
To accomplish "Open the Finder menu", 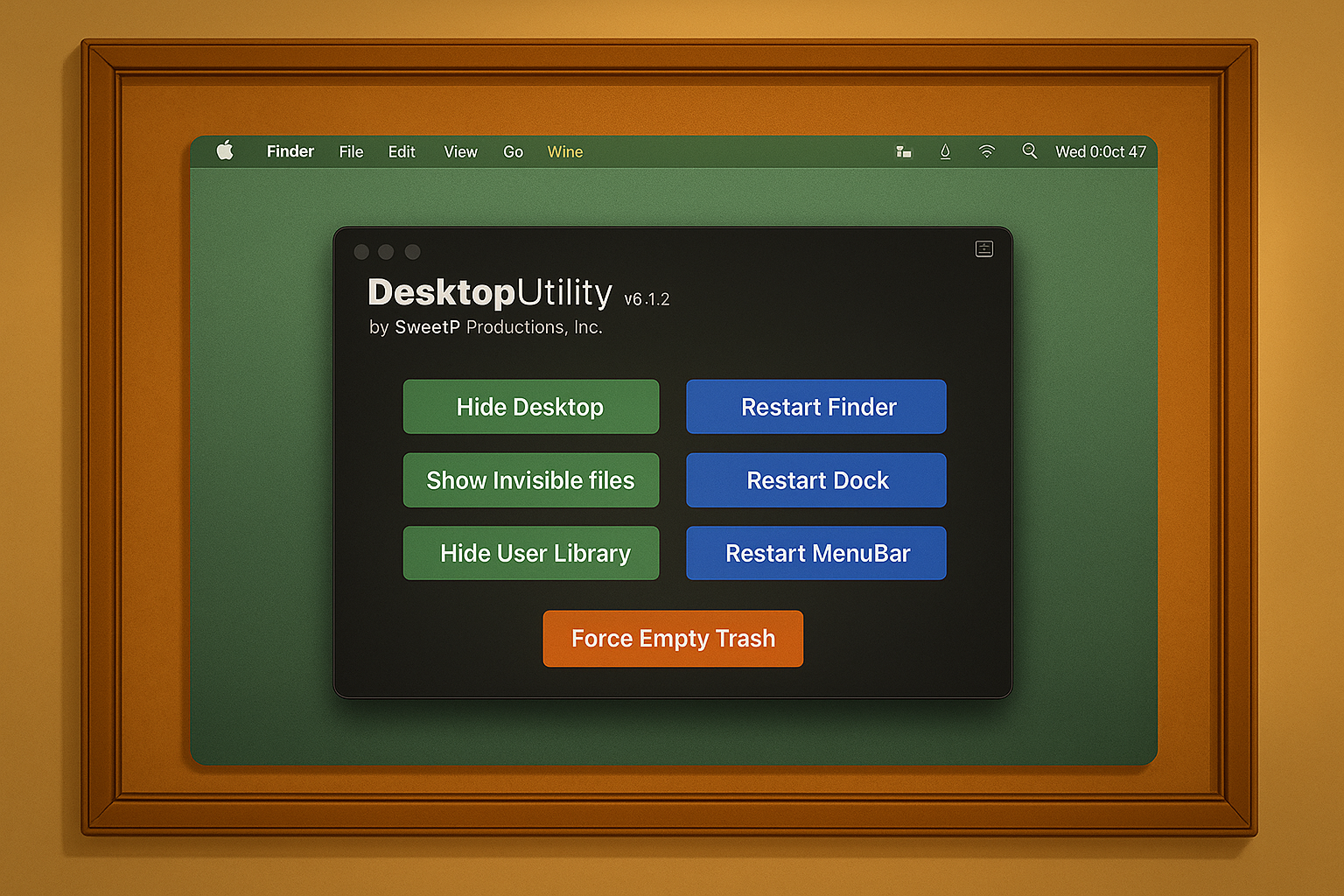I will [x=290, y=151].
